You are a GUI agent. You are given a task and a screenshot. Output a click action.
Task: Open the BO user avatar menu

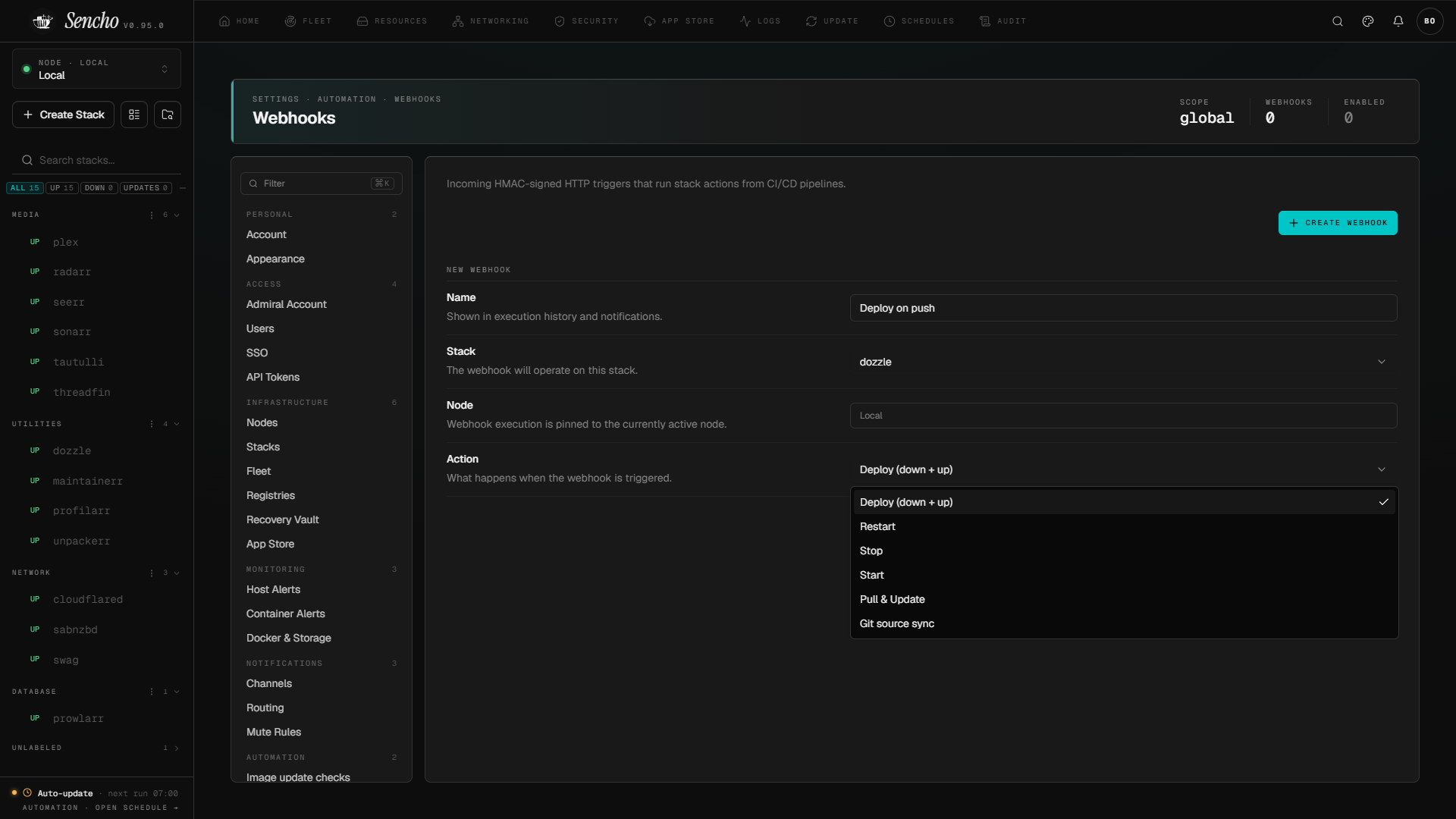1429,21
